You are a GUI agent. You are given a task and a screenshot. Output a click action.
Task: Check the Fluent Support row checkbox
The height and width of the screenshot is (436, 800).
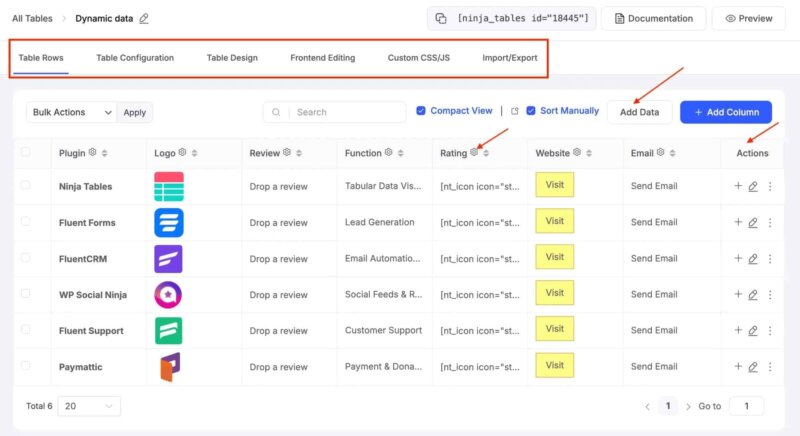click(26, 329)
